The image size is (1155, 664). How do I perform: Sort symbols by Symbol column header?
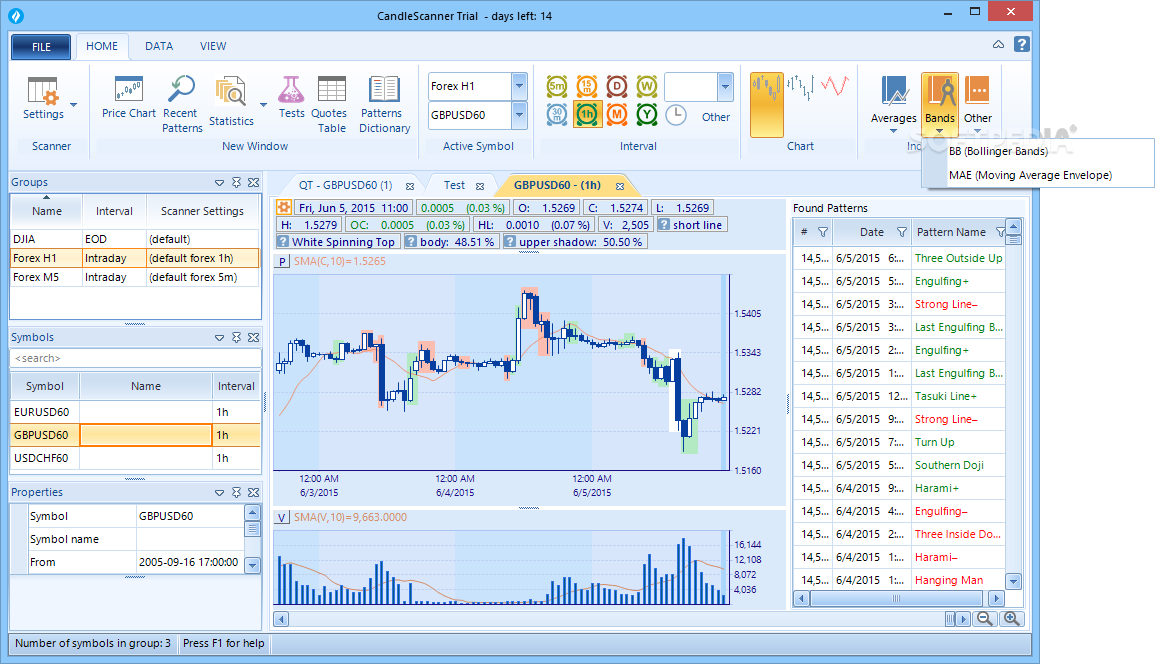point(45,386)
